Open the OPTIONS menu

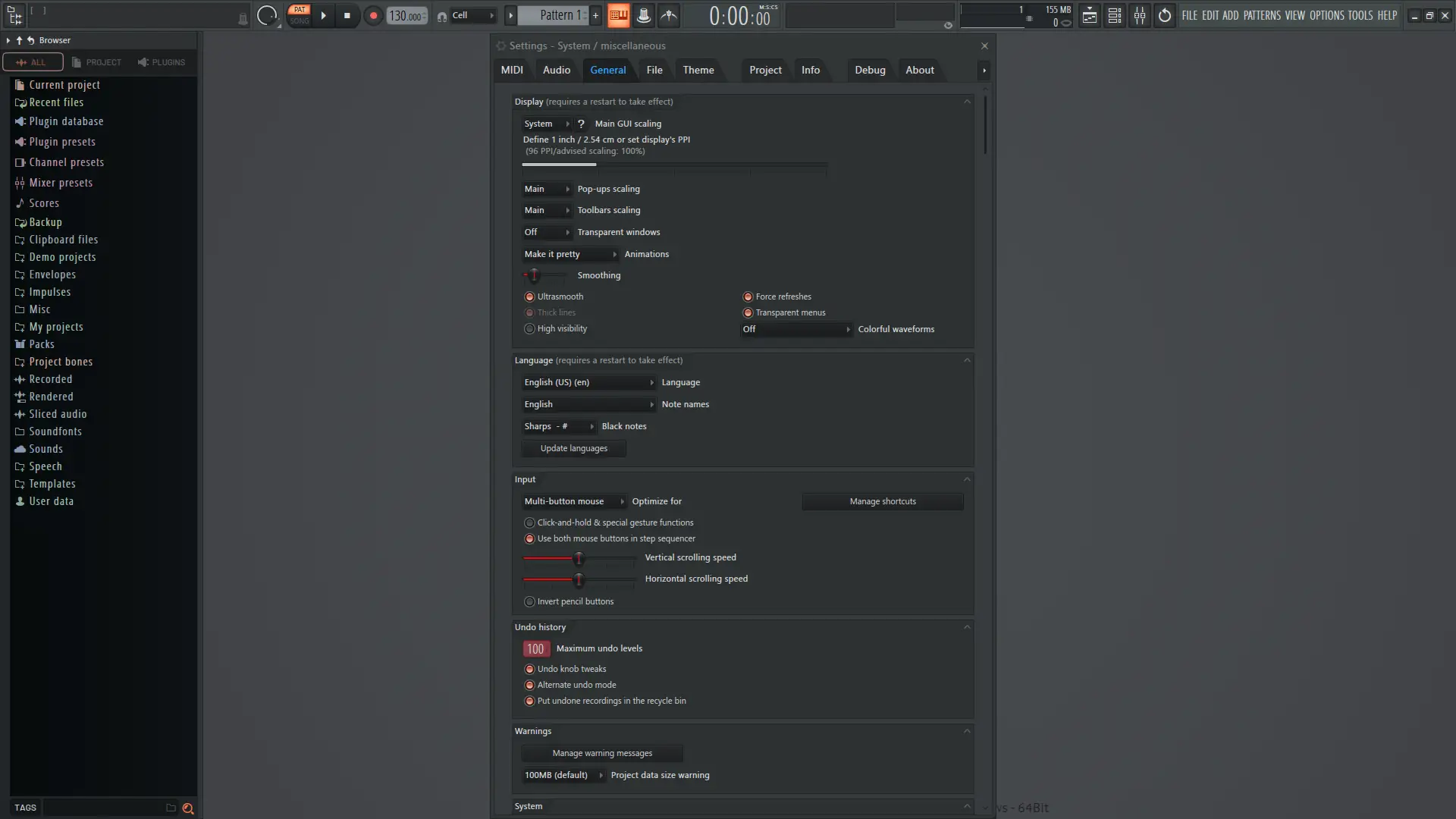point(1326,15)
